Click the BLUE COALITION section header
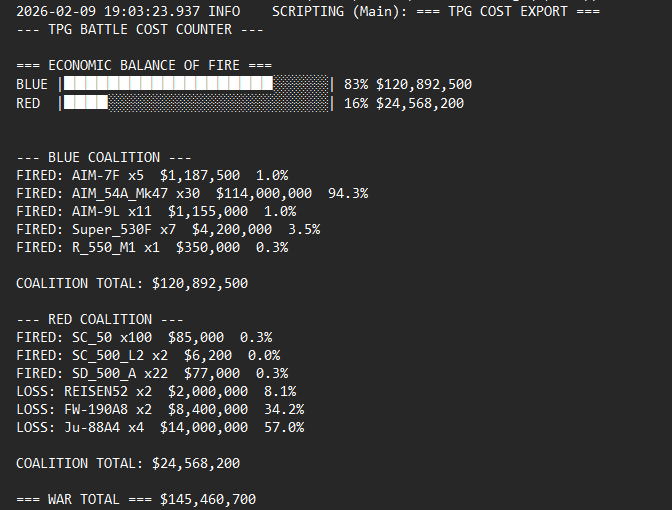 click(x=103, y=157)
